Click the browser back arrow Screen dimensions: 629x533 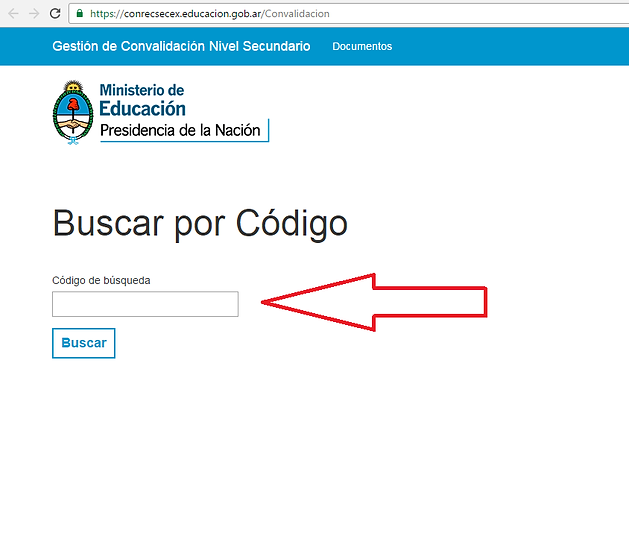(13, 14)
